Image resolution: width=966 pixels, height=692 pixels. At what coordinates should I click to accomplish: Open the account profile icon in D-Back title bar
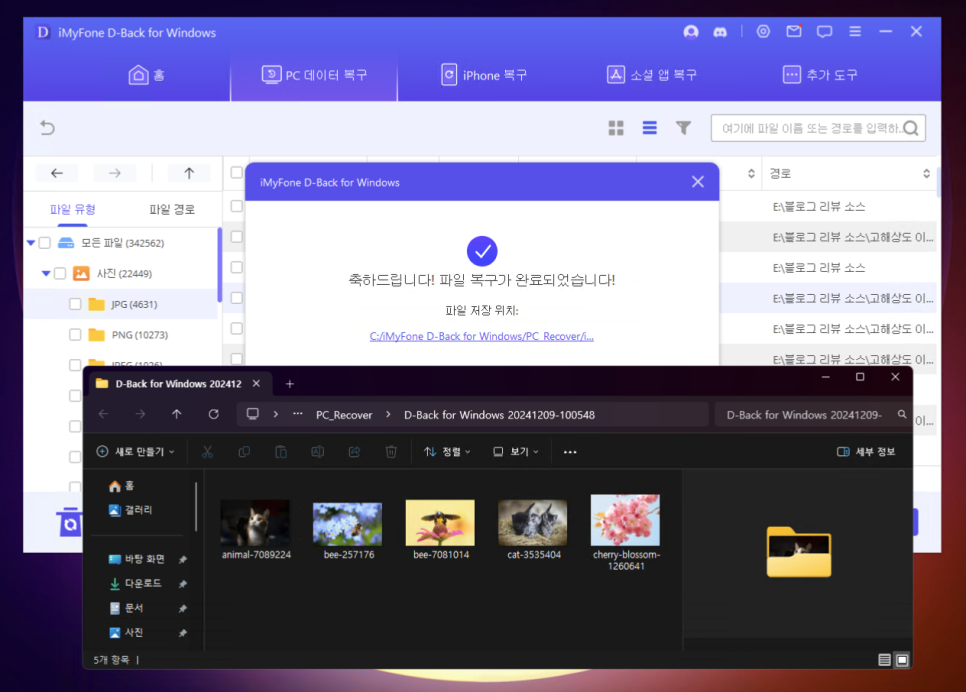point(691,32)
